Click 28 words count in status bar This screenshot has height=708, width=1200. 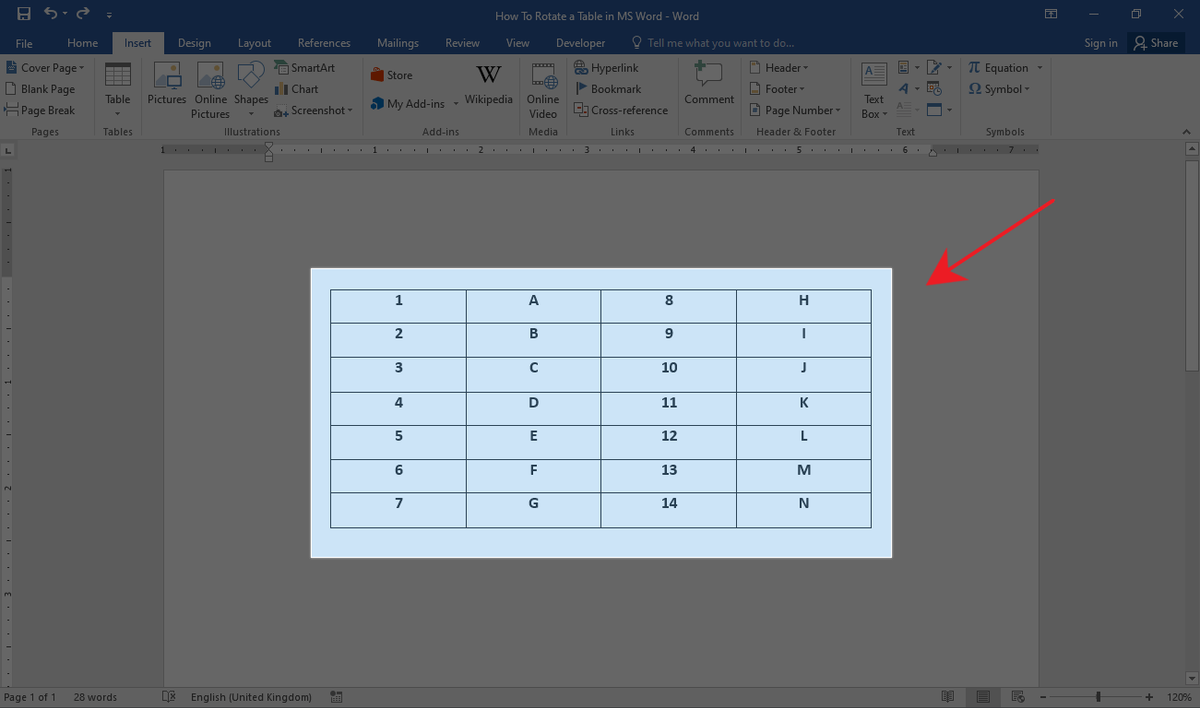[95, 697]
